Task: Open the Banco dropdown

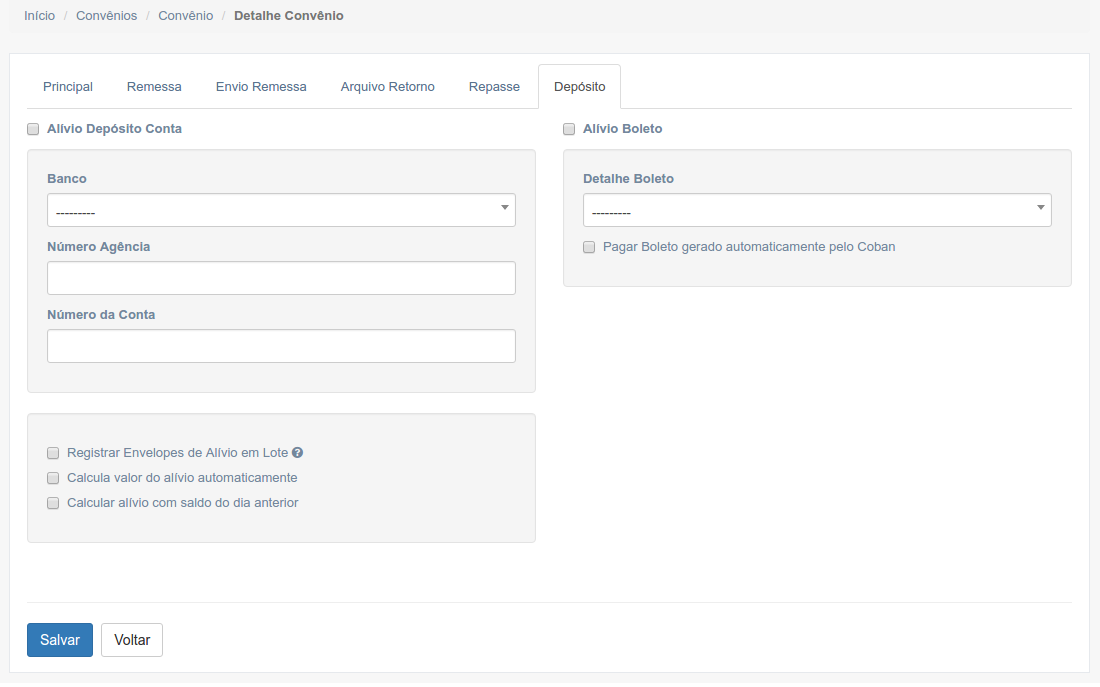Action: (281, 210)
